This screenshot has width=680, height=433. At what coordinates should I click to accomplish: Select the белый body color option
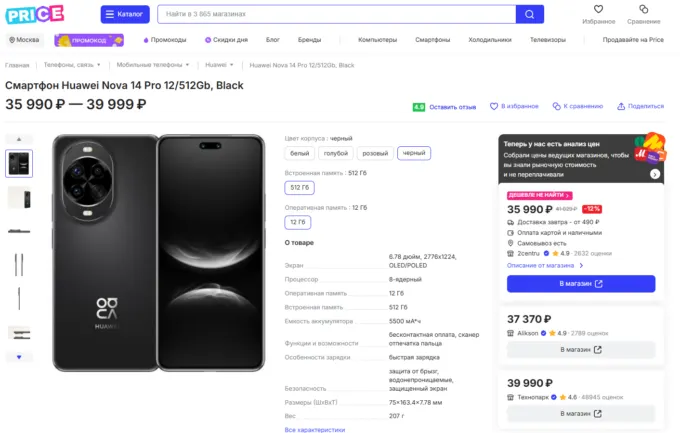click(300, 153)
